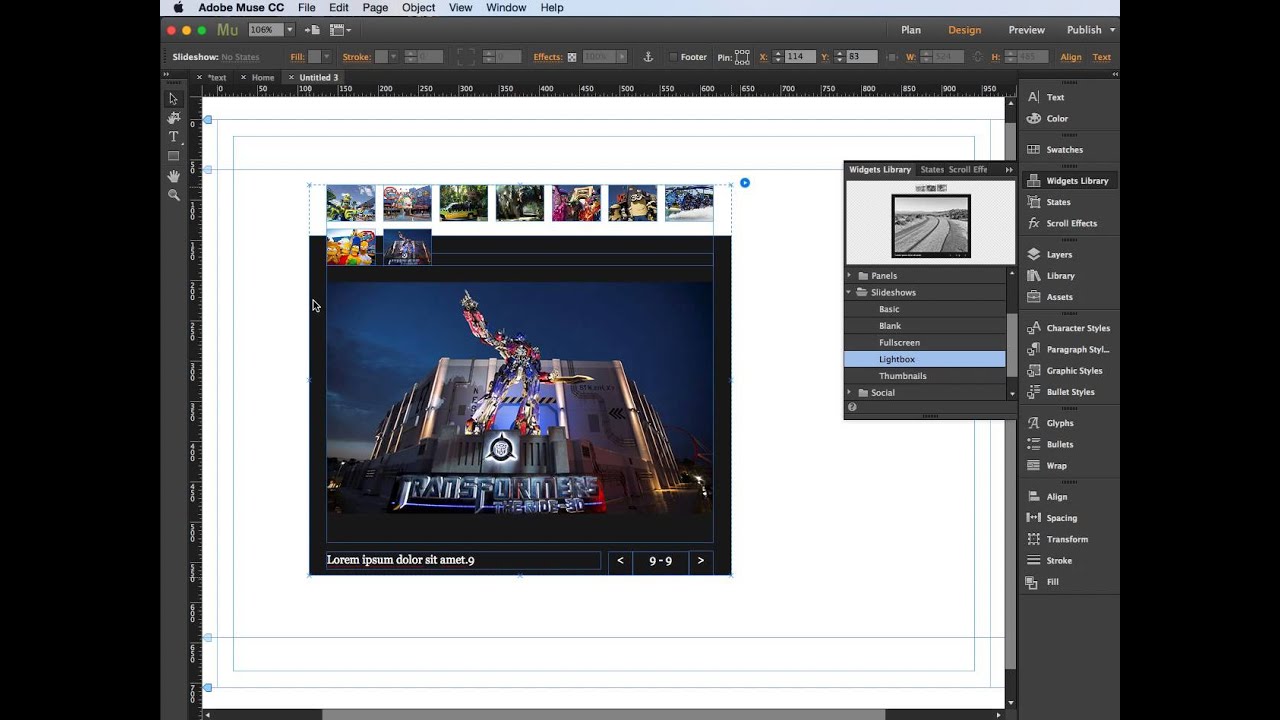Open the Apple menu

[178, 8]
